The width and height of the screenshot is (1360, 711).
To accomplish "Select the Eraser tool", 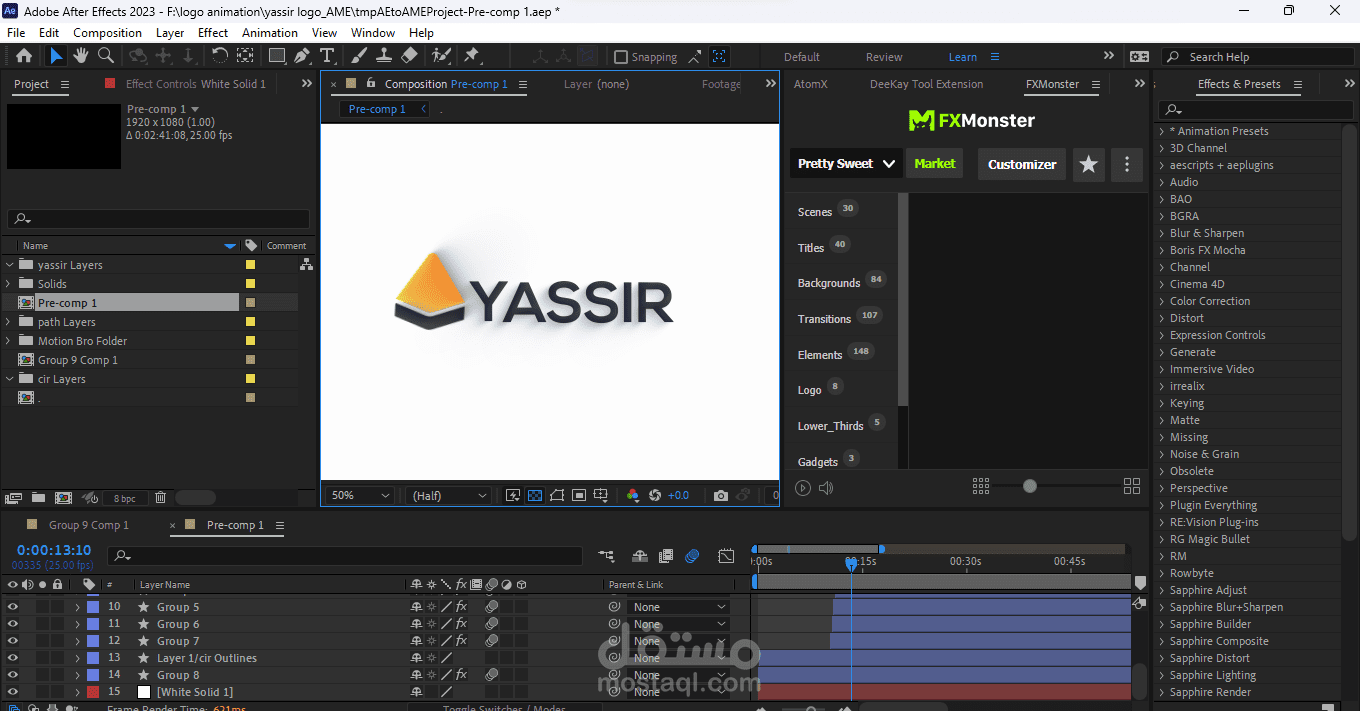I will tap(409, 56).
